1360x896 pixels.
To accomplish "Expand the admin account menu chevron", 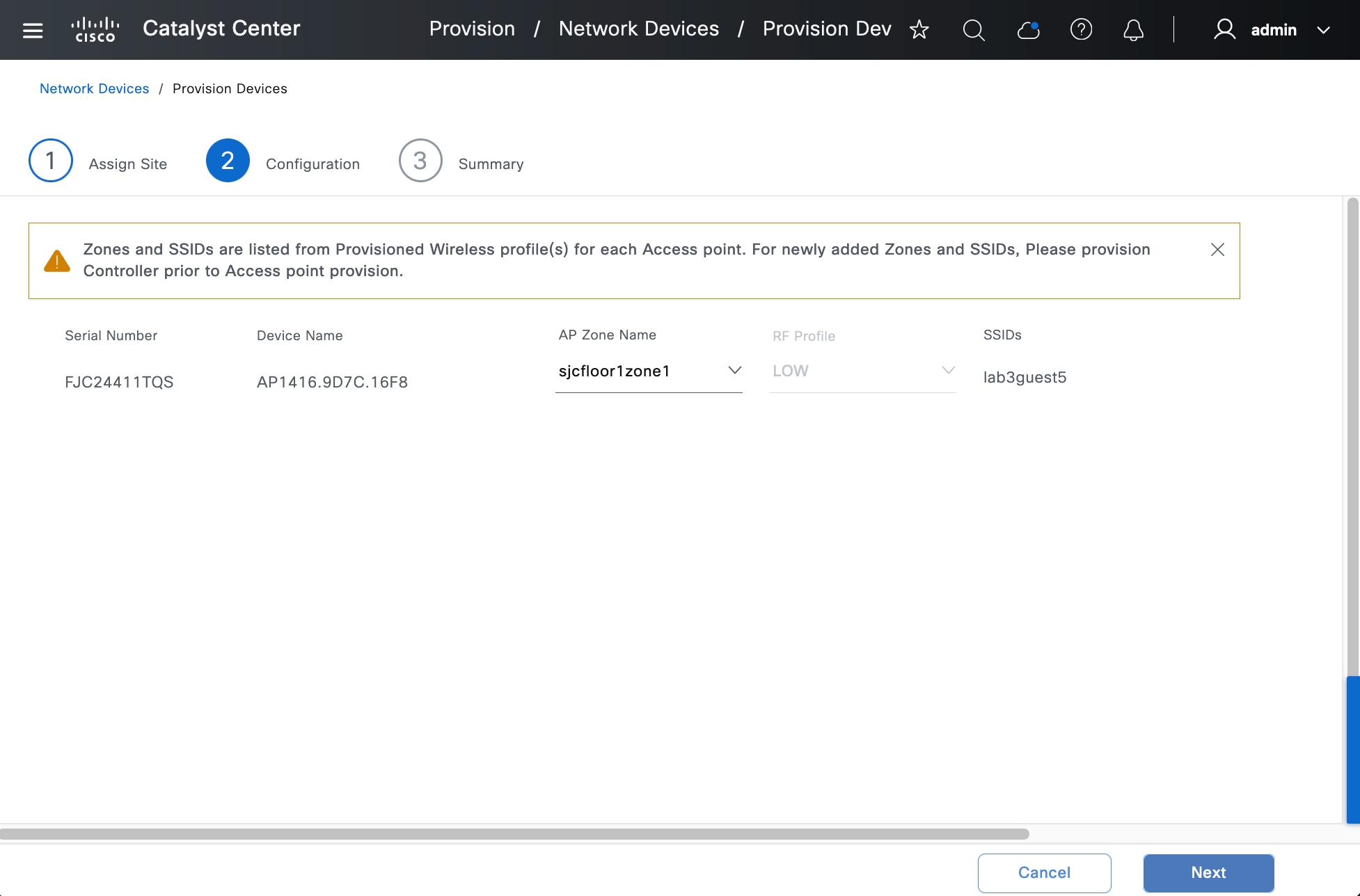I will point(1323,31).
